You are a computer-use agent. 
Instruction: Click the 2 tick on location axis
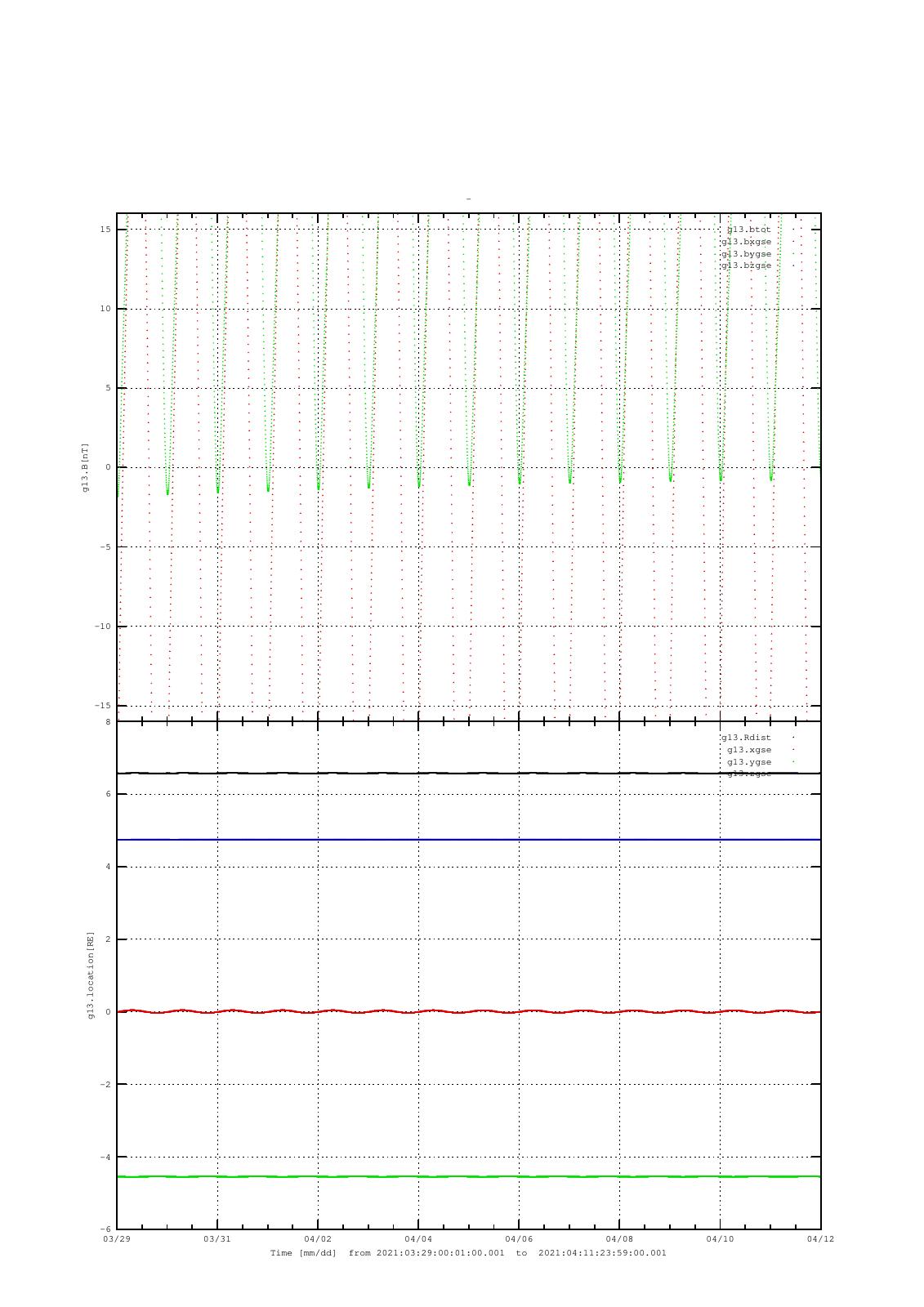pos(108,939)
